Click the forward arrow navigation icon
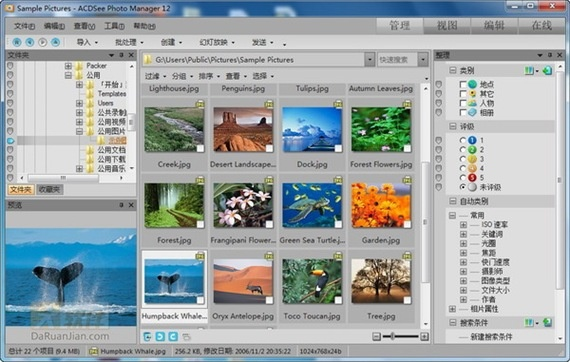 [42, 42]
